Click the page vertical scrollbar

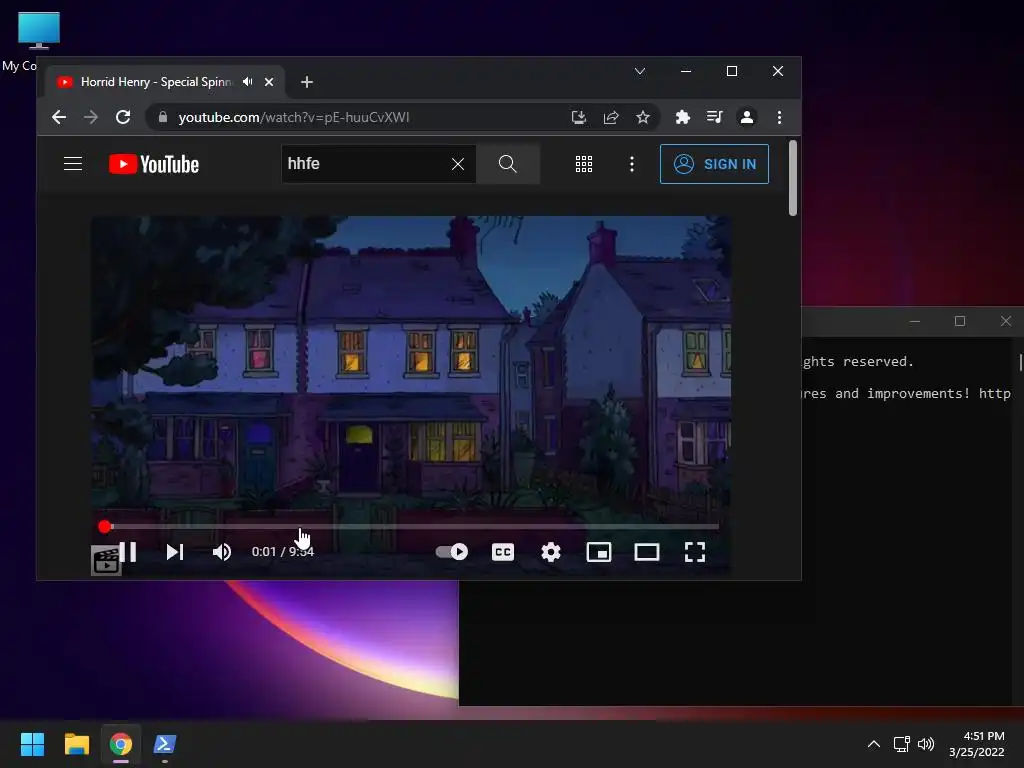793,178
